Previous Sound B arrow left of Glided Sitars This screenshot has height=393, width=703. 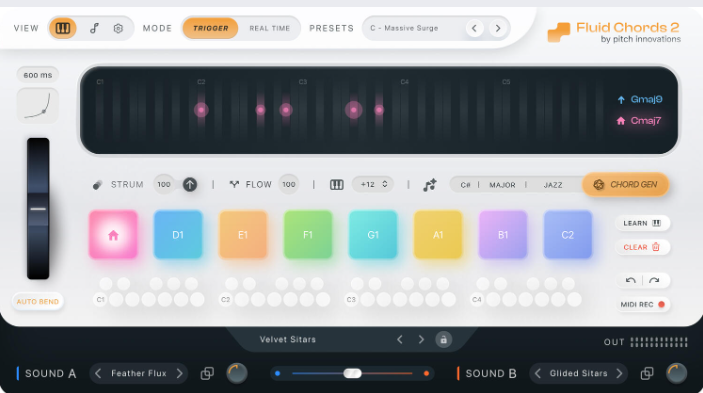click(x=538, y=373)
